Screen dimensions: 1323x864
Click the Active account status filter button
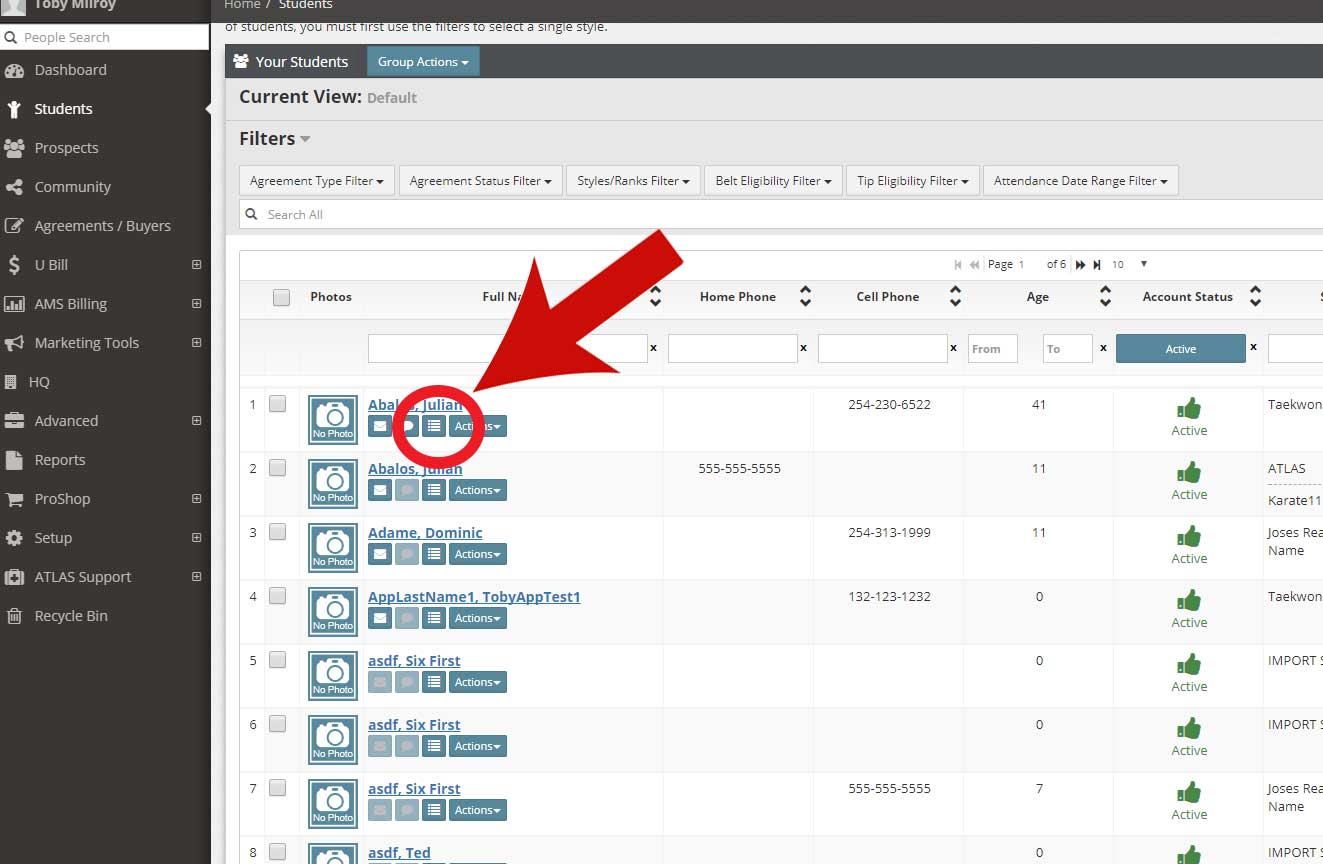point(1180,349)
